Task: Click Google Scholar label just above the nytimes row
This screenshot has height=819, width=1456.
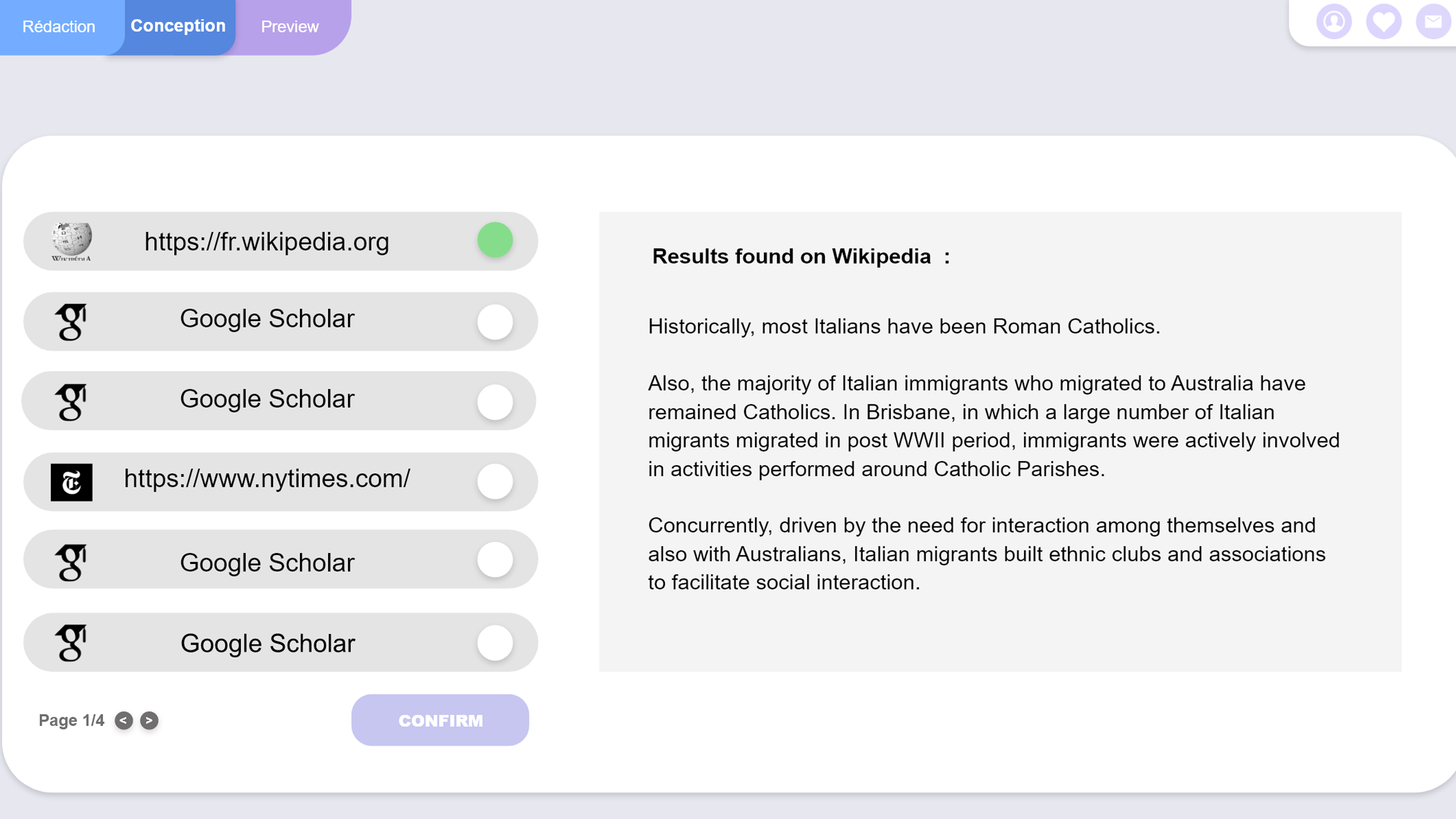Action: (267, 399)
